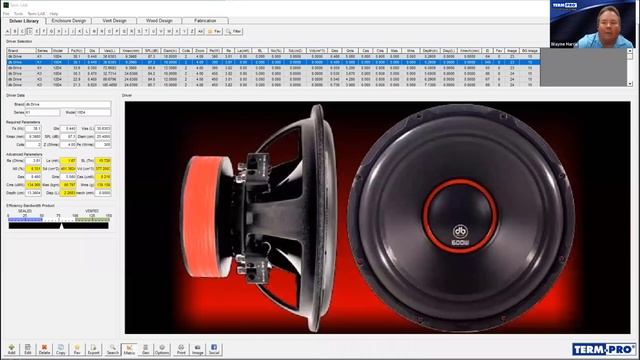Click the red Delete toolbar icon
The width and height of the screenshot is (640, 360).
[x=44, y=349]
